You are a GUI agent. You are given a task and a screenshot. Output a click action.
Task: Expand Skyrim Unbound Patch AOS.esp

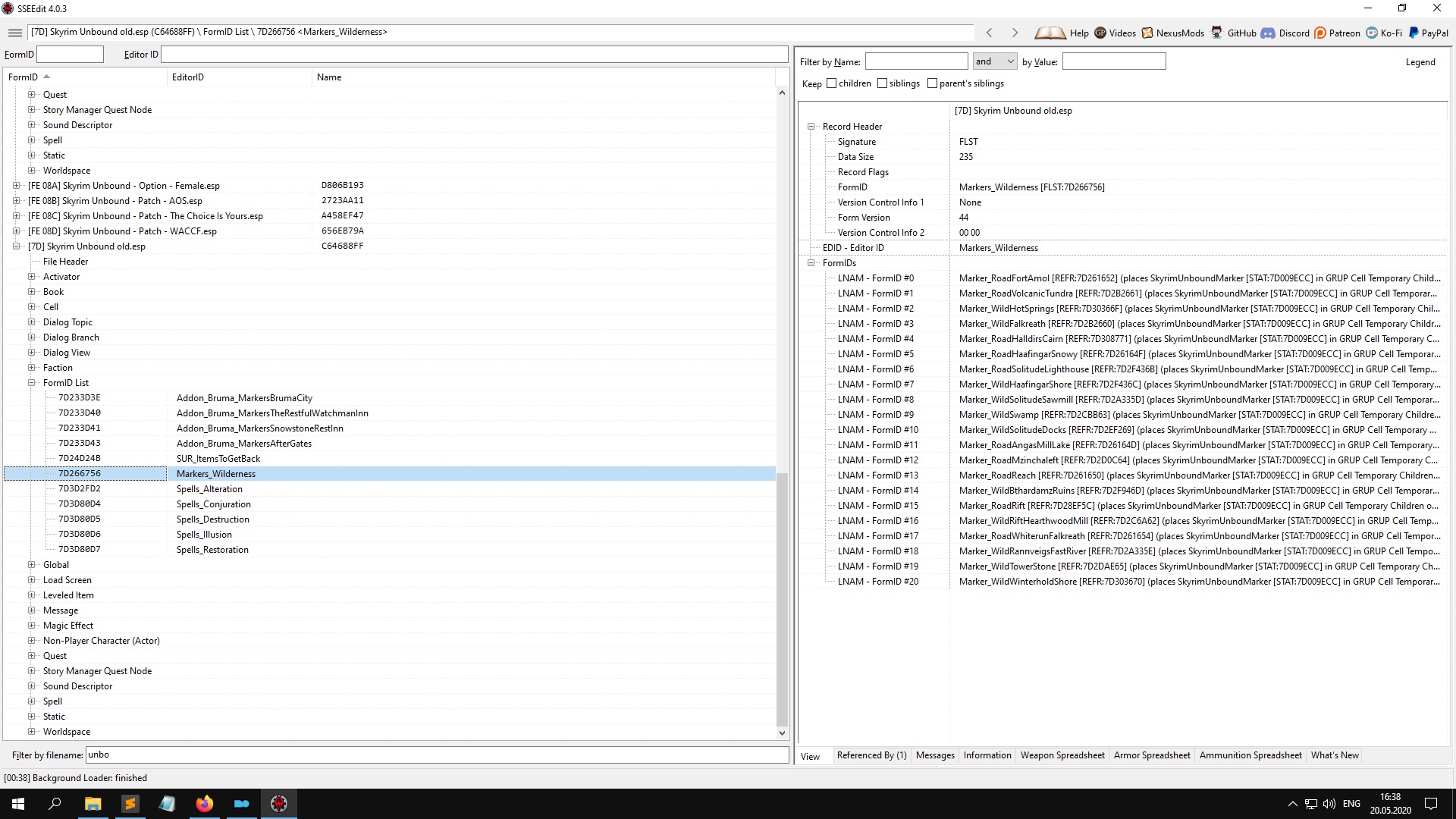coord(17,201)
